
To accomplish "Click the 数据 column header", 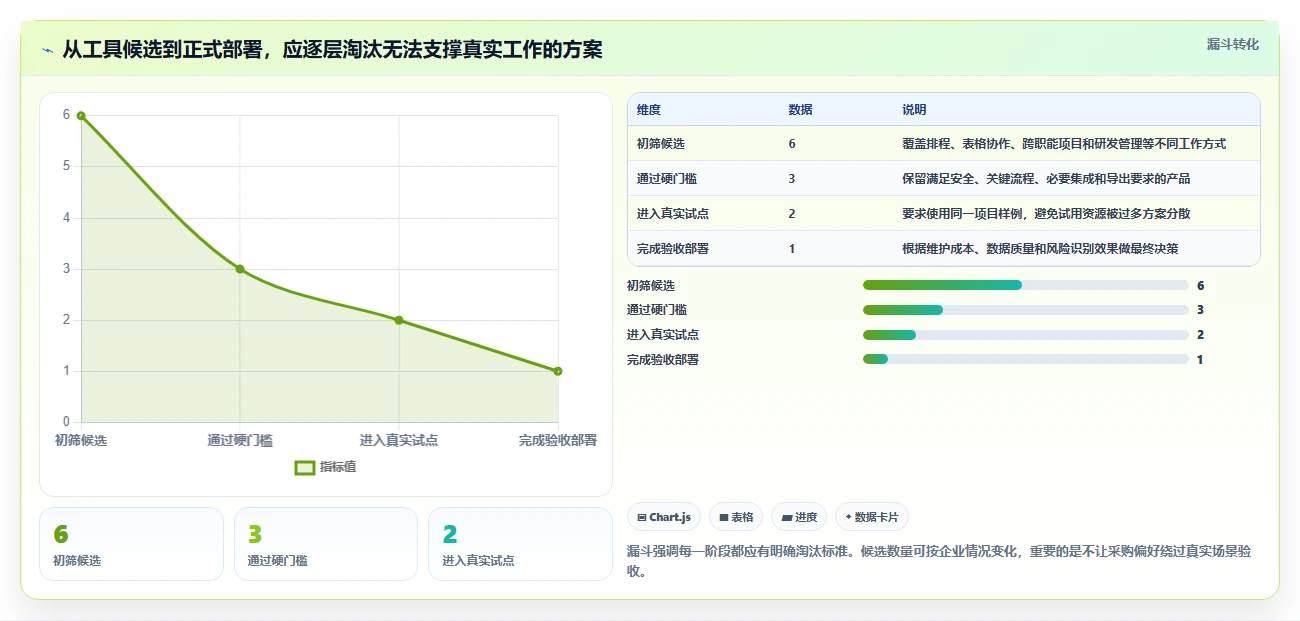I will pos(800,110).
